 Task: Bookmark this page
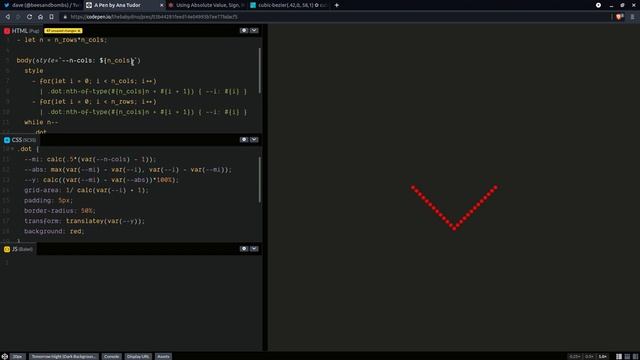[x=51, y=17]
